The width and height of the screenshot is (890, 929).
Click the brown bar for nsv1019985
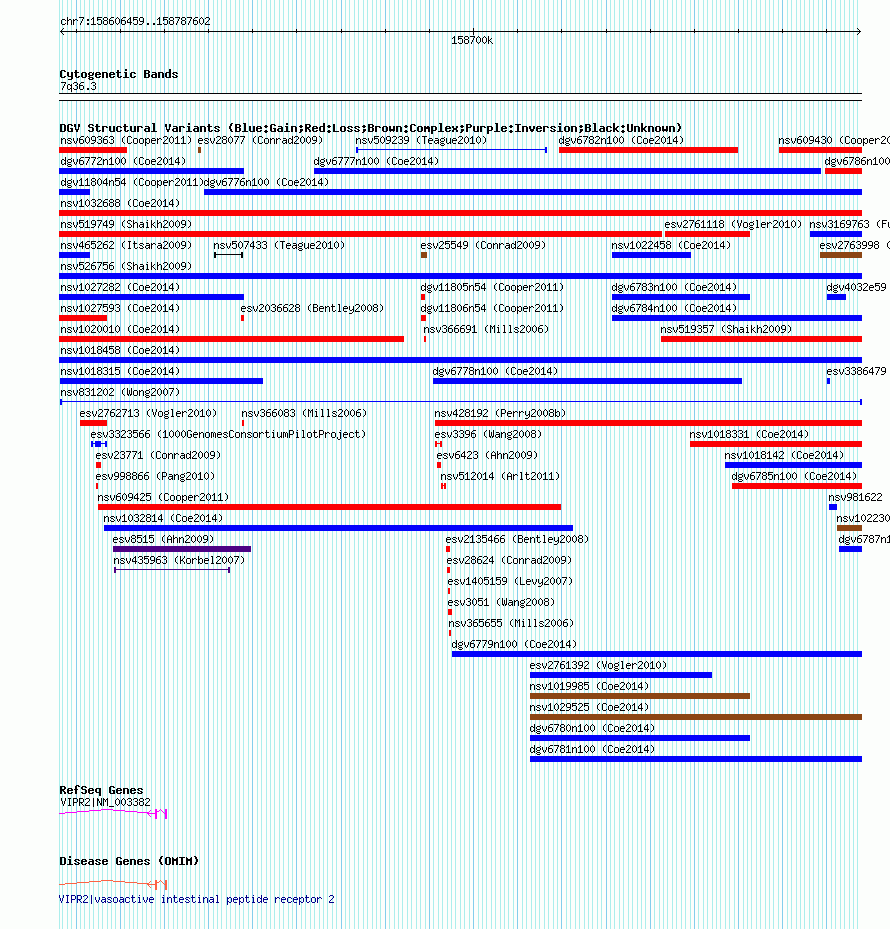click(640, 696)
